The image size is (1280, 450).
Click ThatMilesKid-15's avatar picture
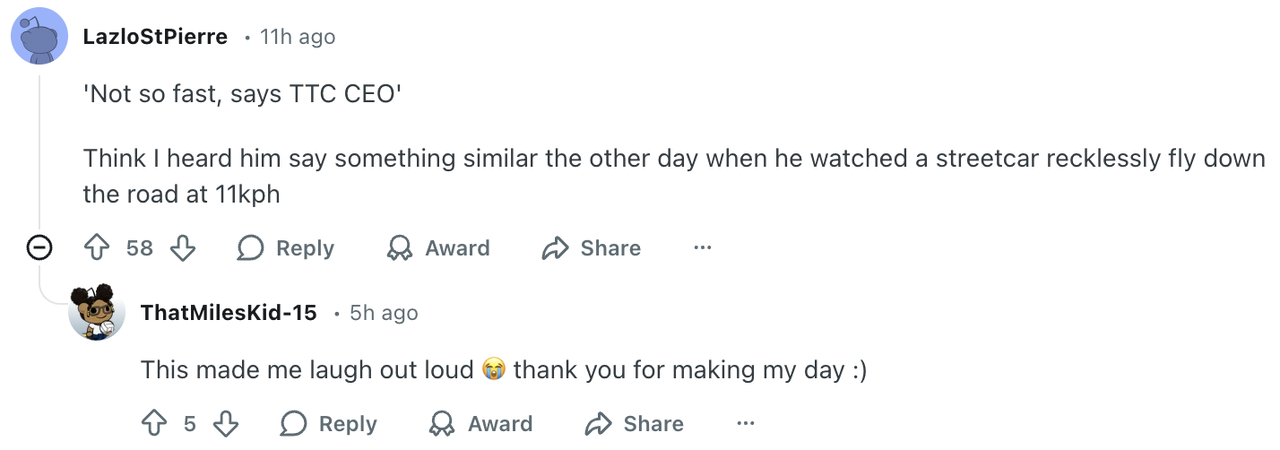click(97, 313)
